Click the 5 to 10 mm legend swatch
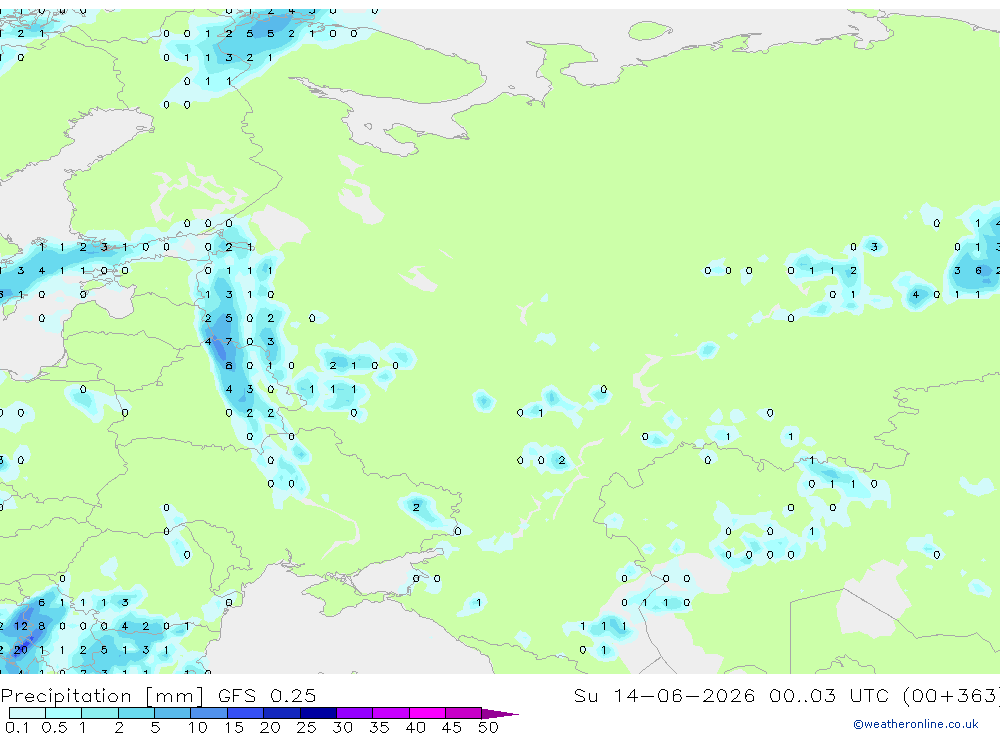 (173, 713)
